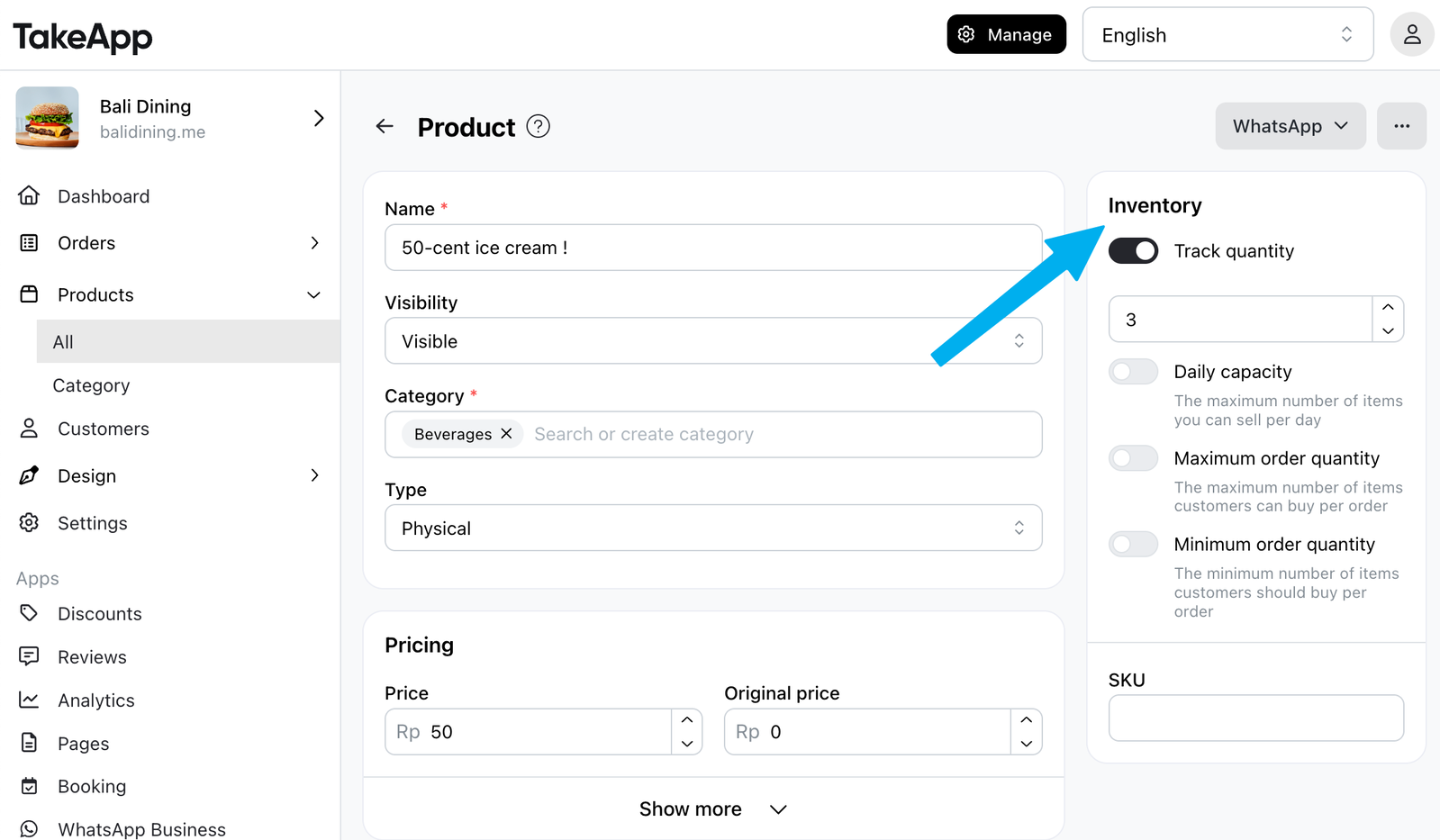
Task: Click the Manage button
Action: pos(1006,34)
